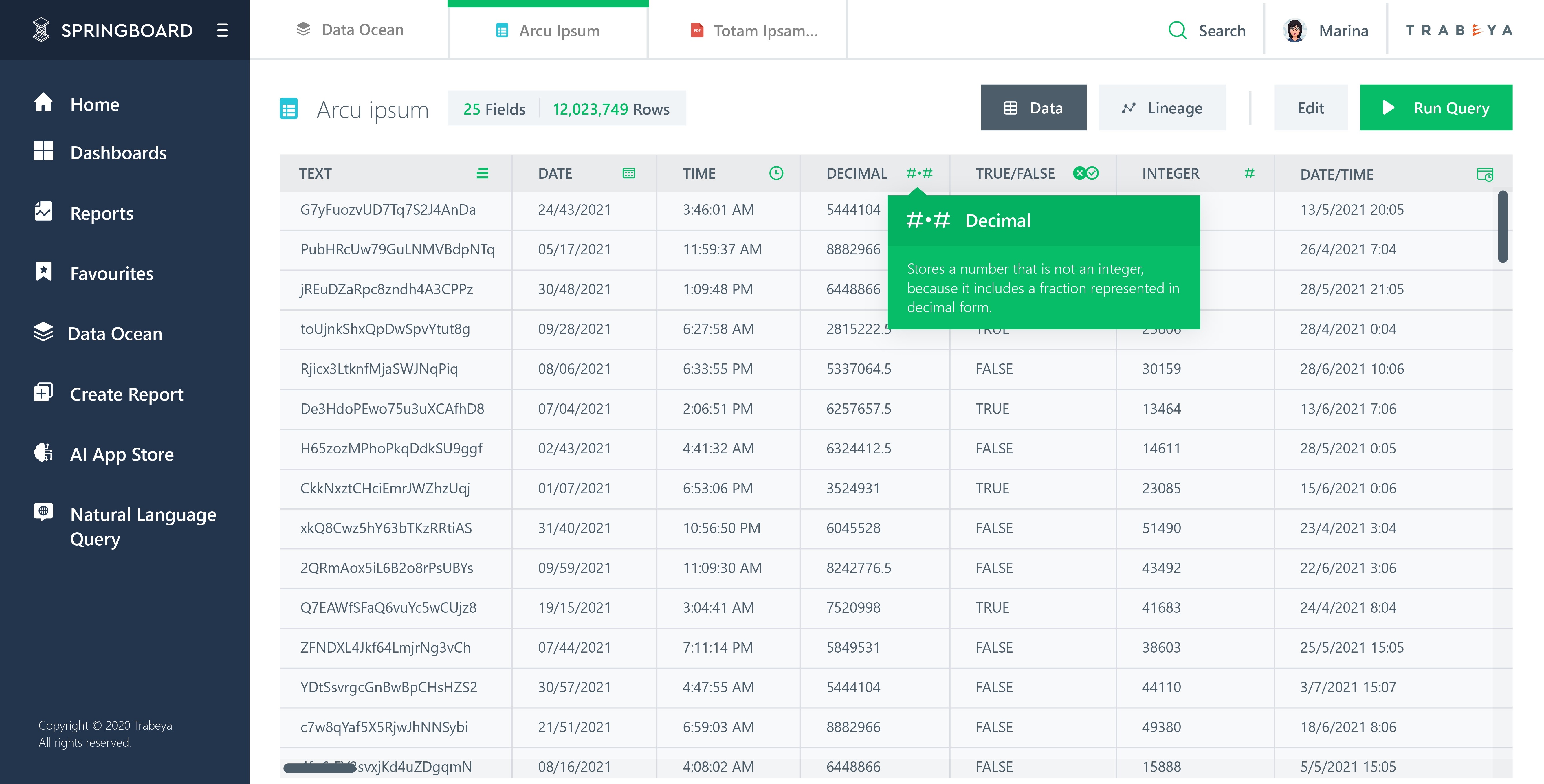The image size is (1544, 784).
Task: Click the DATE/TIME column calendar-clock icon
Action: click(x=1485, y=175)
